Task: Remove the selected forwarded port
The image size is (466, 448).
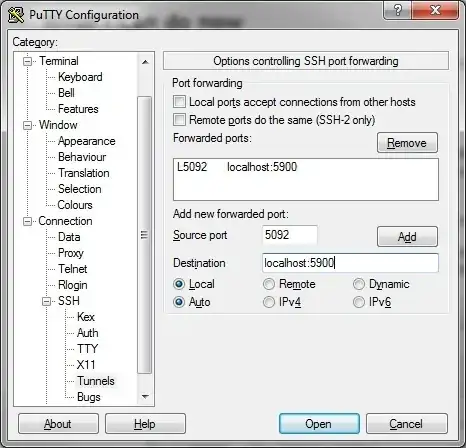Action: pyautogui.click(x=407, y=143)
